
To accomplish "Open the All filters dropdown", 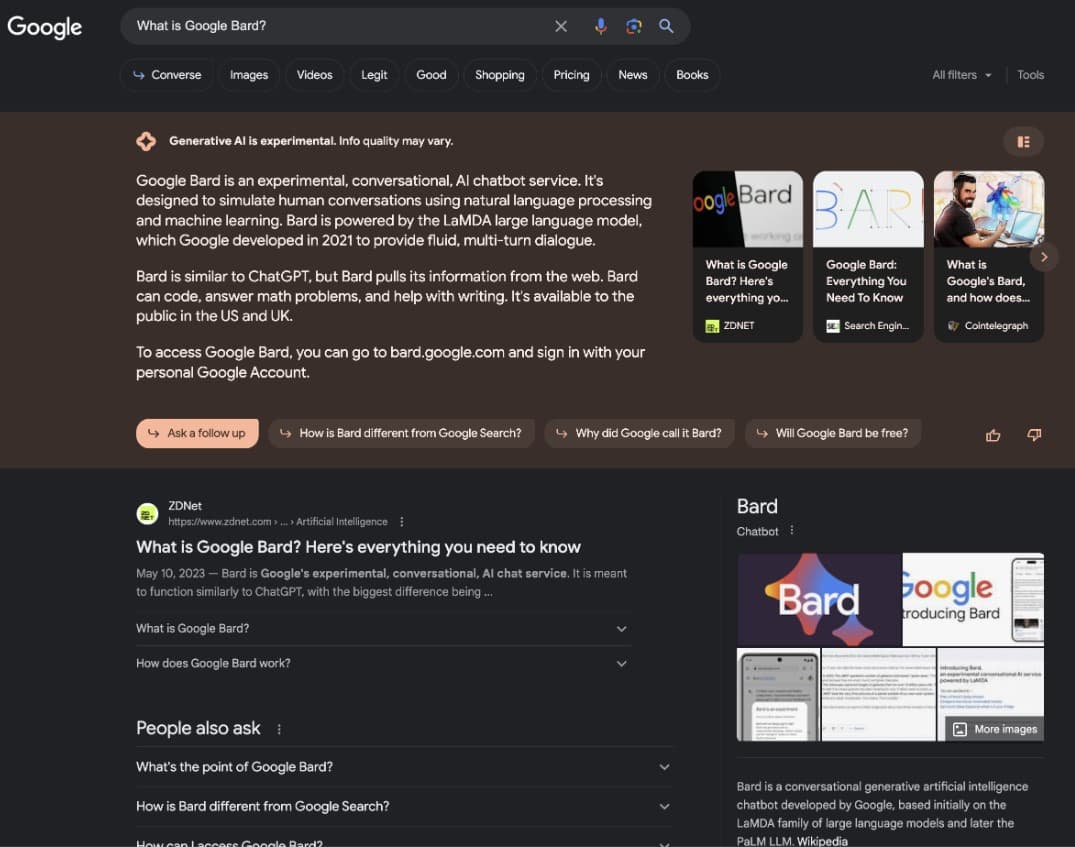I will pyautogui.click(x=961, y=75).
